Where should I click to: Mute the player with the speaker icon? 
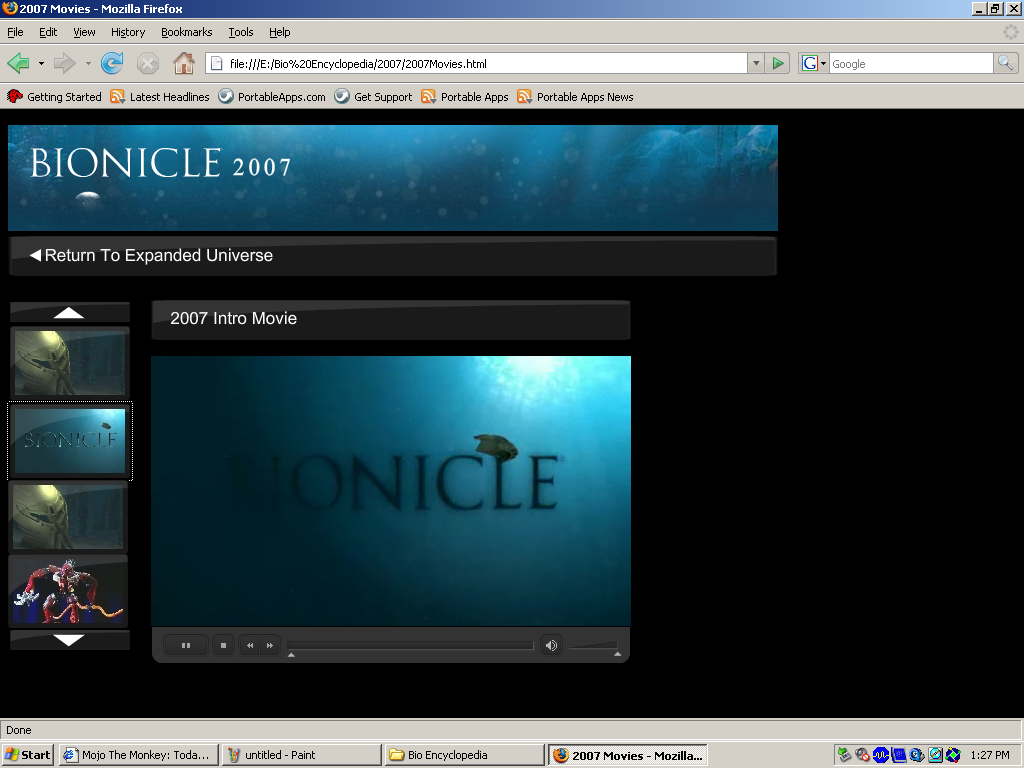point(551,645)
